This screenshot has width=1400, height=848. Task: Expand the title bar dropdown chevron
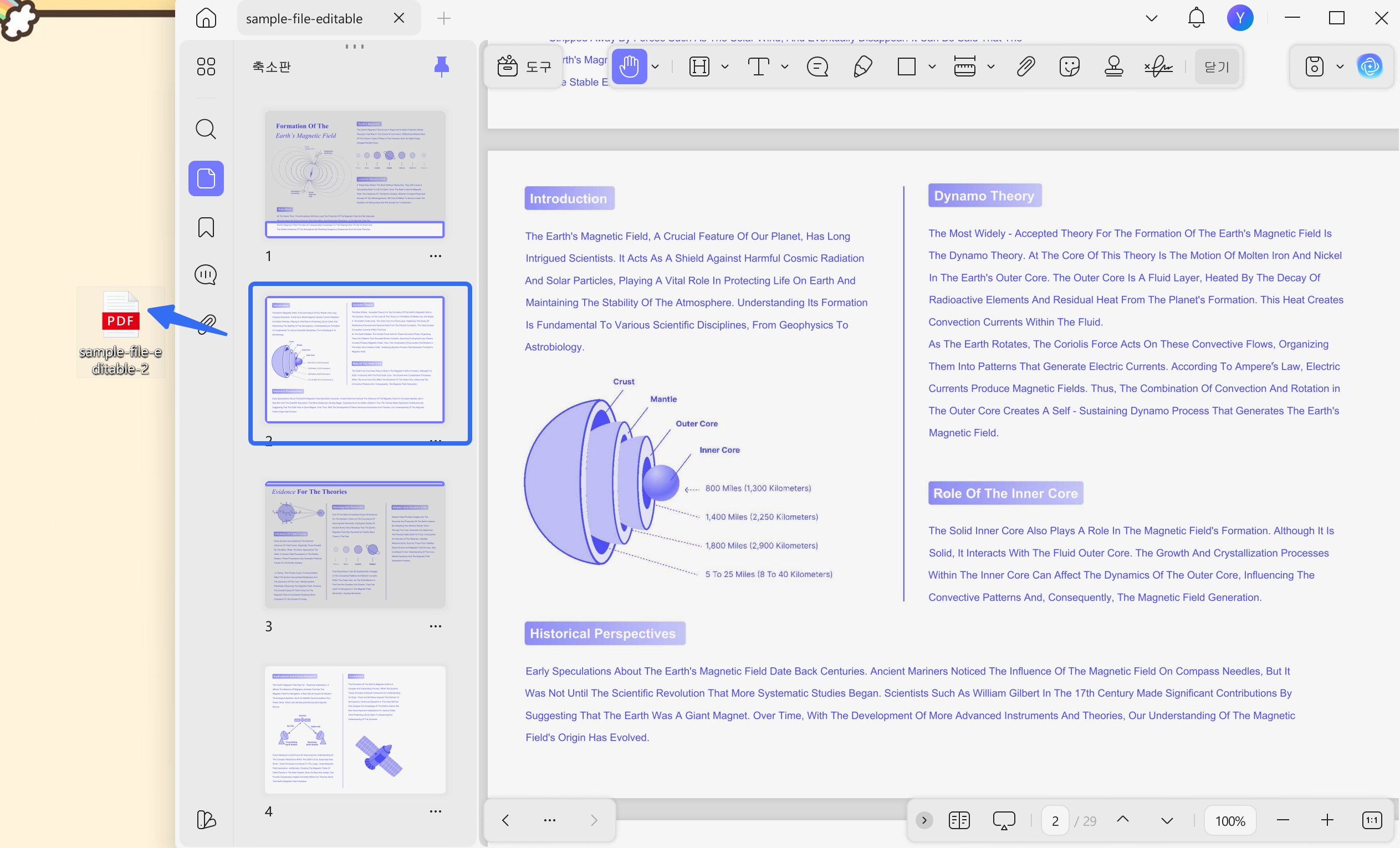click(1151, 18)
